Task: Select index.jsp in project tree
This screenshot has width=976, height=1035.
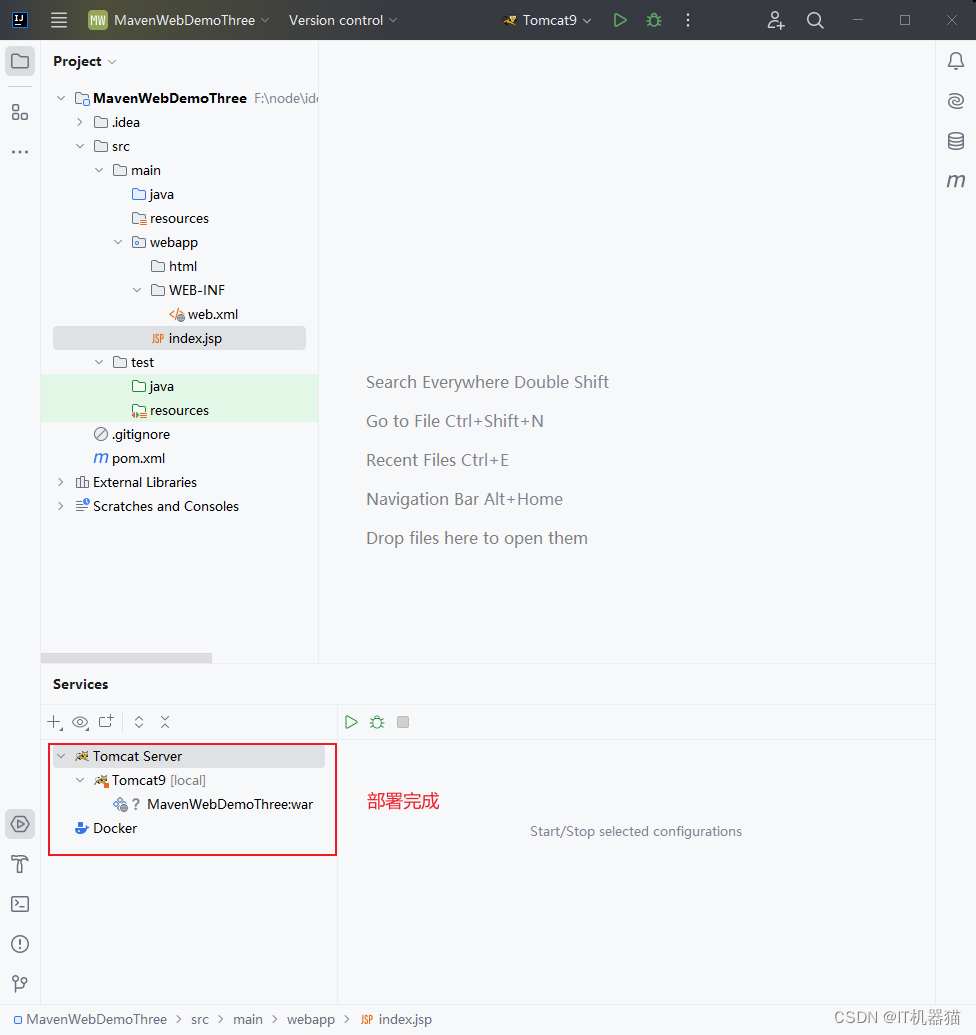Action: point(179,338)
